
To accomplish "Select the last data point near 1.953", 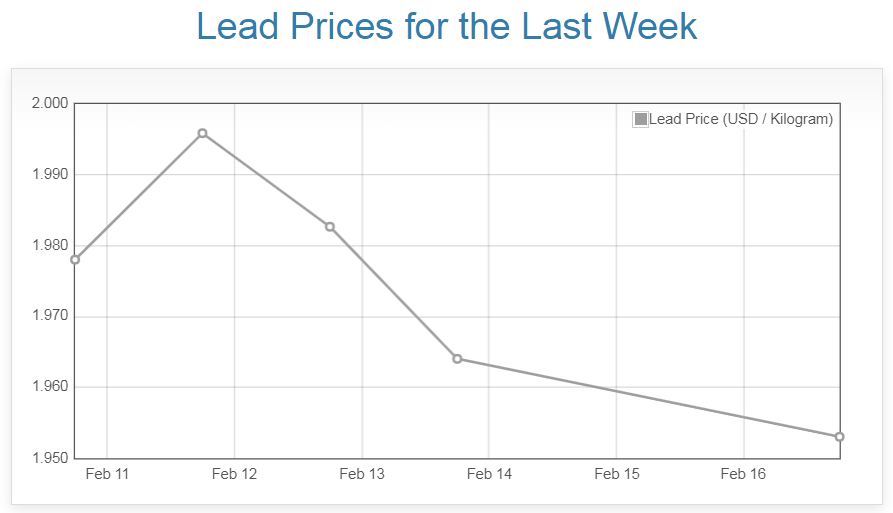I will pyautogui.click(x=839, y=437).
